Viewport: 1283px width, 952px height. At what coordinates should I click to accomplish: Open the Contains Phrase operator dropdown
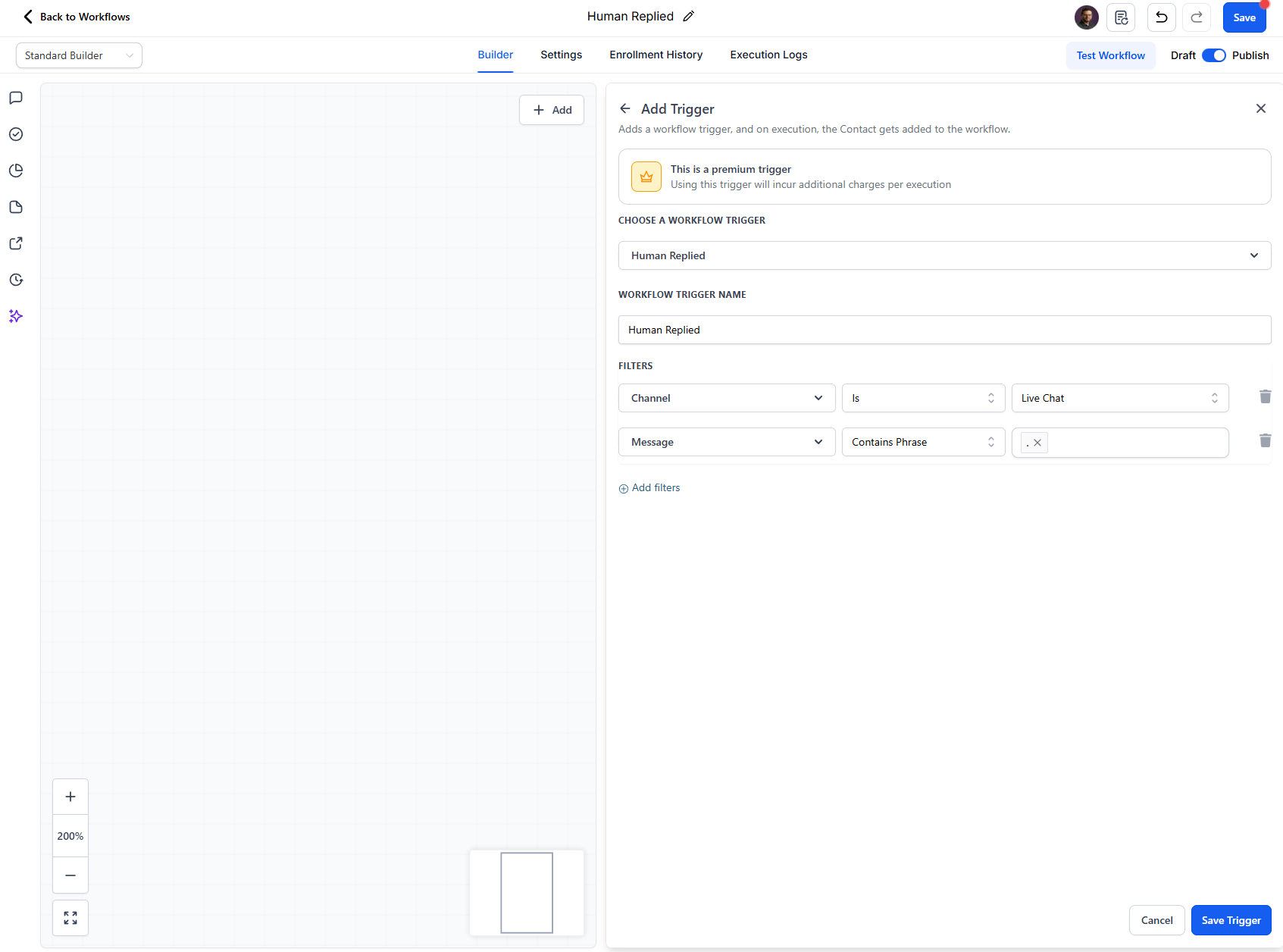point(923,442)
